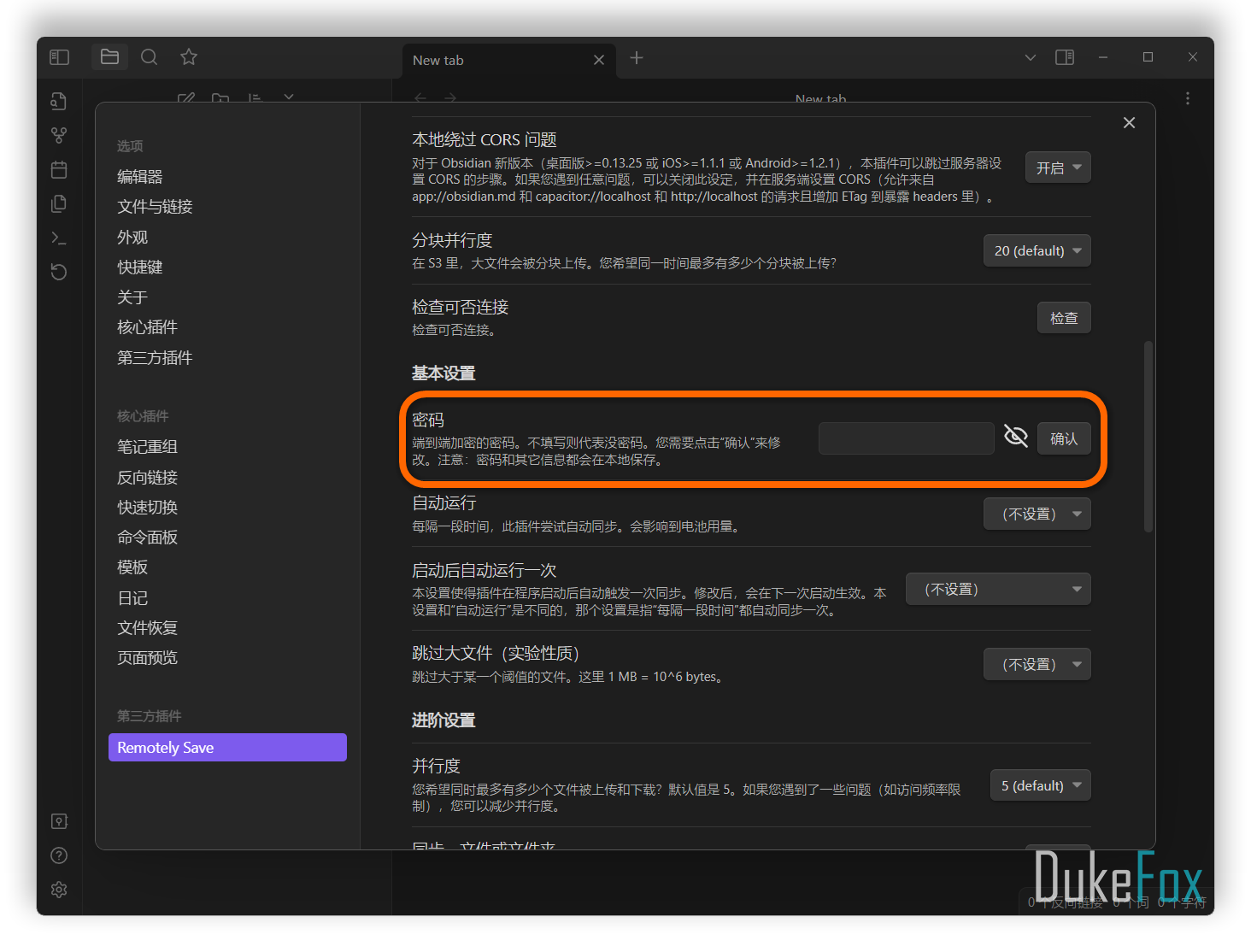Open the command palette terminal icon
The height and width of the screenshot is (952, 1251).
click(59, 238)
